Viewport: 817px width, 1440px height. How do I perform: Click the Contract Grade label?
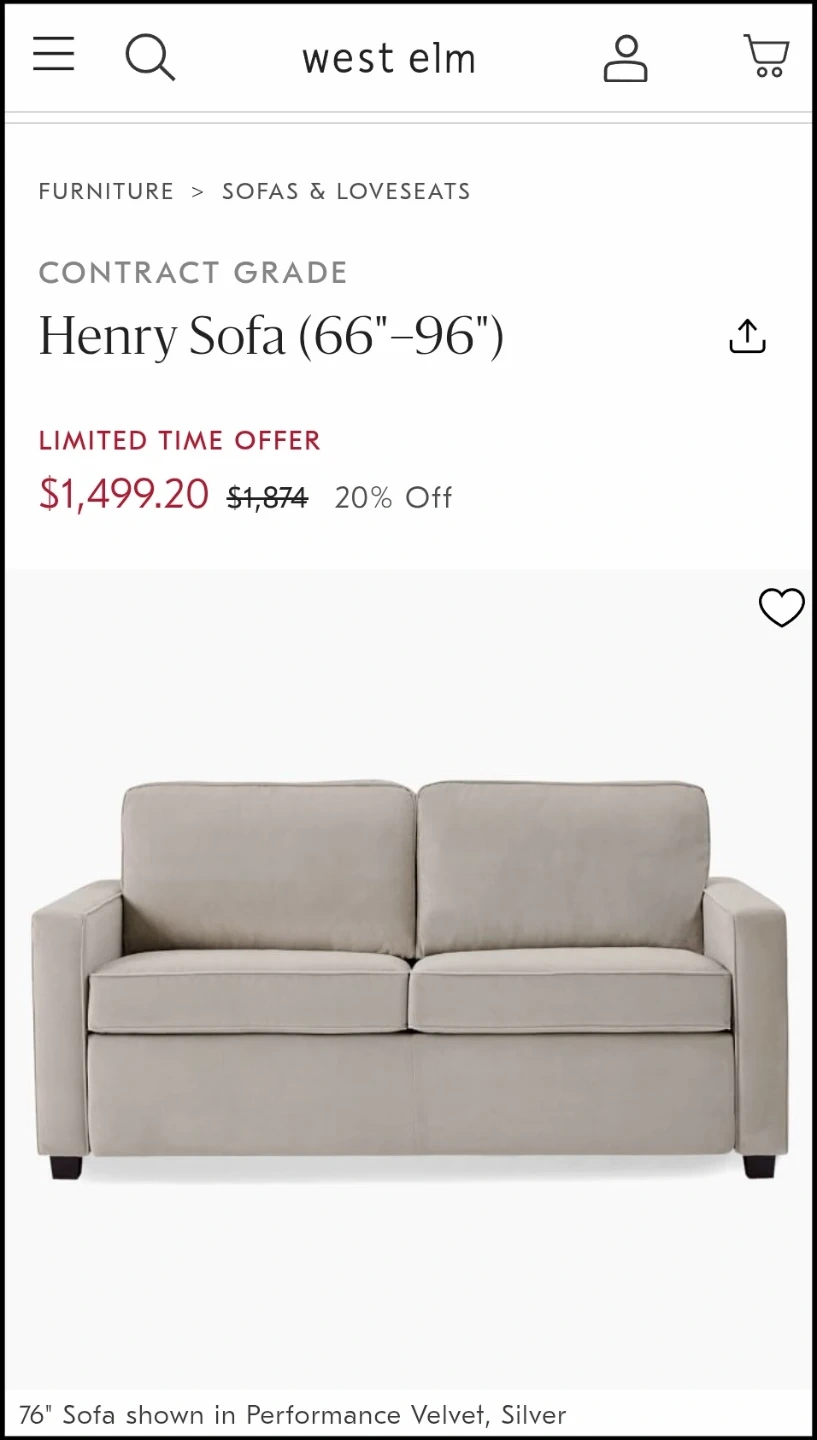(193, 272)
